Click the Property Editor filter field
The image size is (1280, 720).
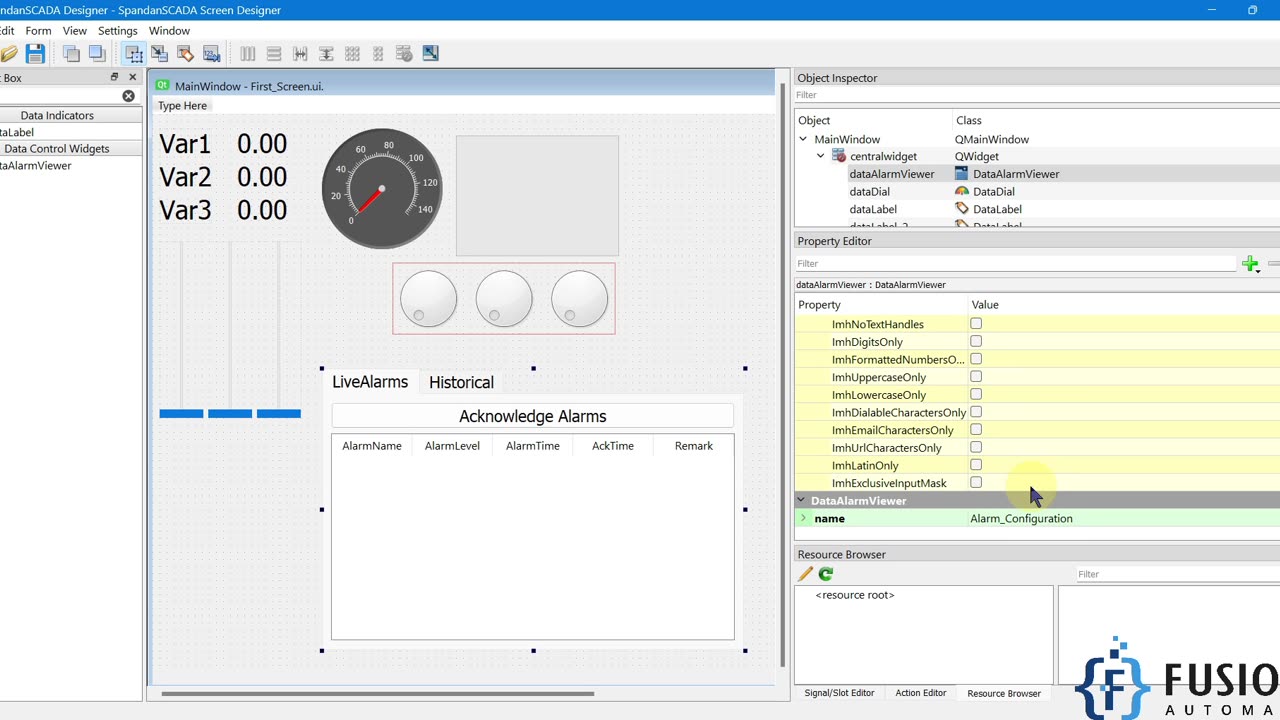coord(1015,264)
